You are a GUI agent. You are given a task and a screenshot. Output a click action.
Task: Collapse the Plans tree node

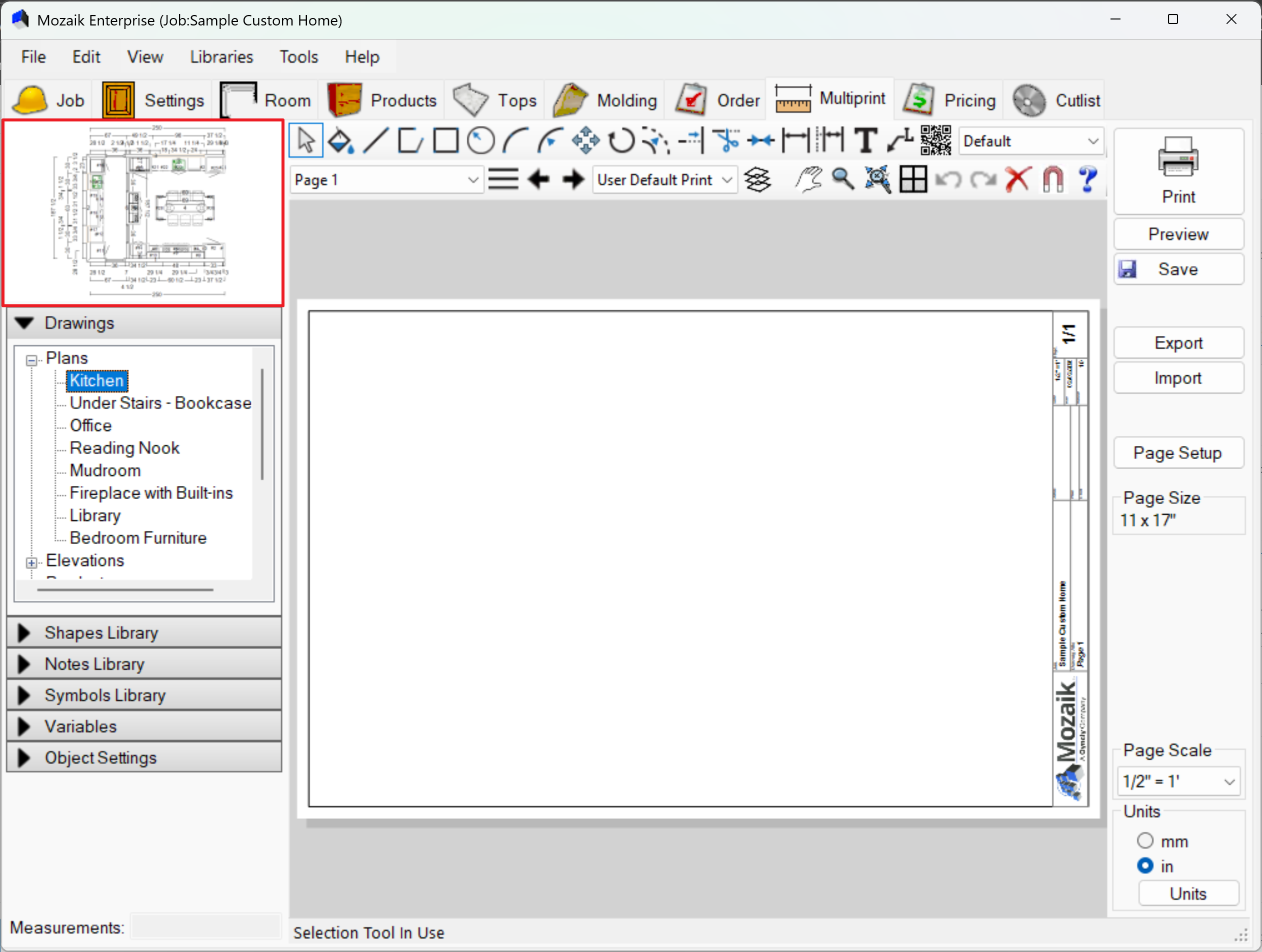[32, 360]
